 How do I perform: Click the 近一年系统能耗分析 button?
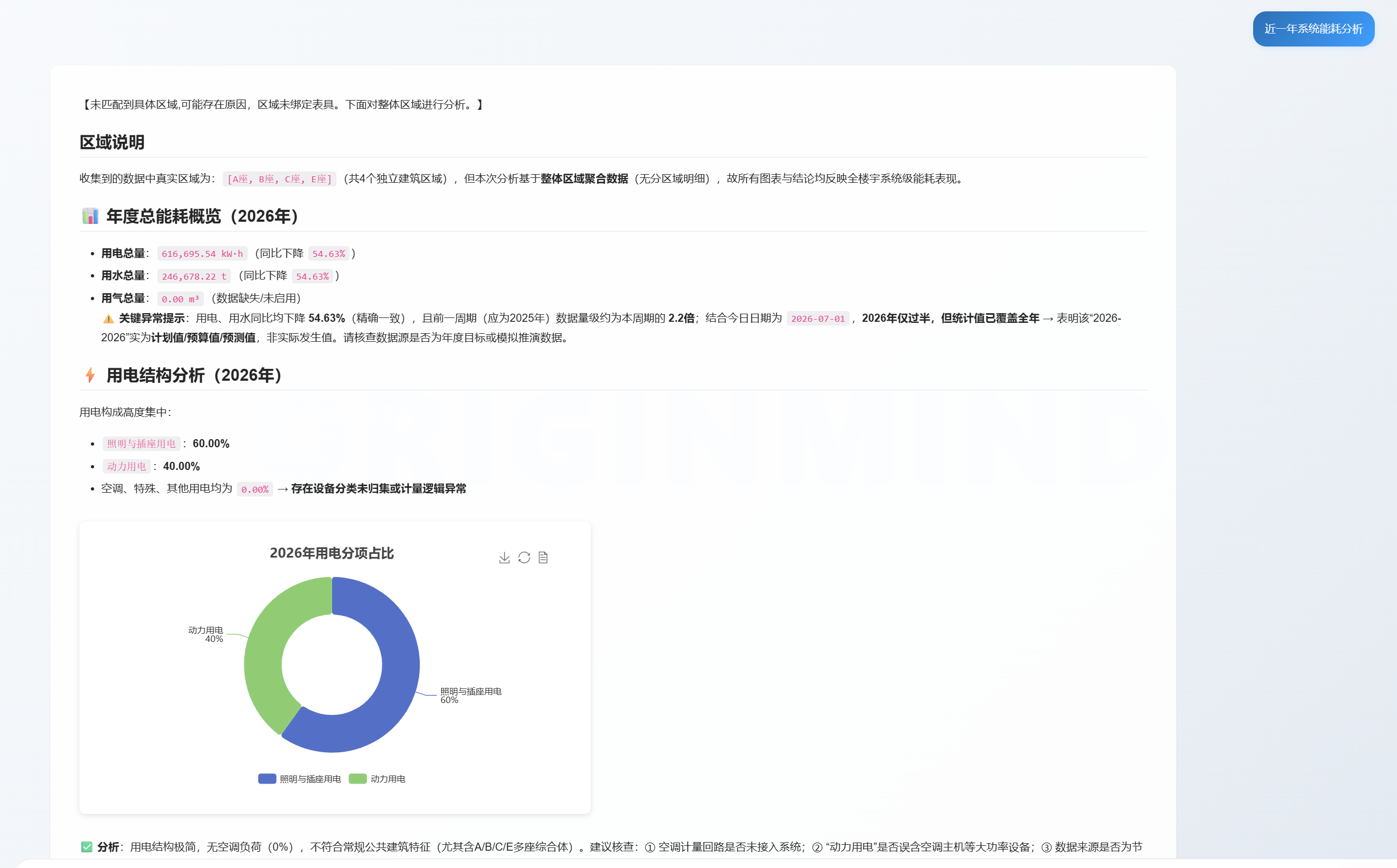[1313, 29]
